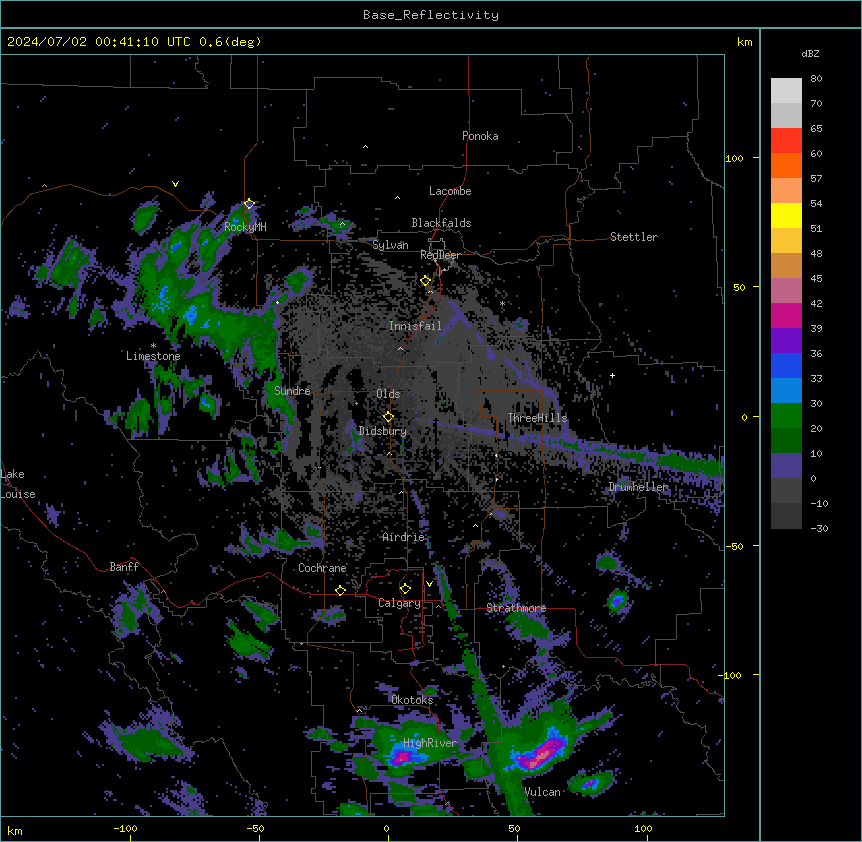Click the -50 tick label on the right axis
This screenshot has width=862, height=842.
[x=734, y=546]
